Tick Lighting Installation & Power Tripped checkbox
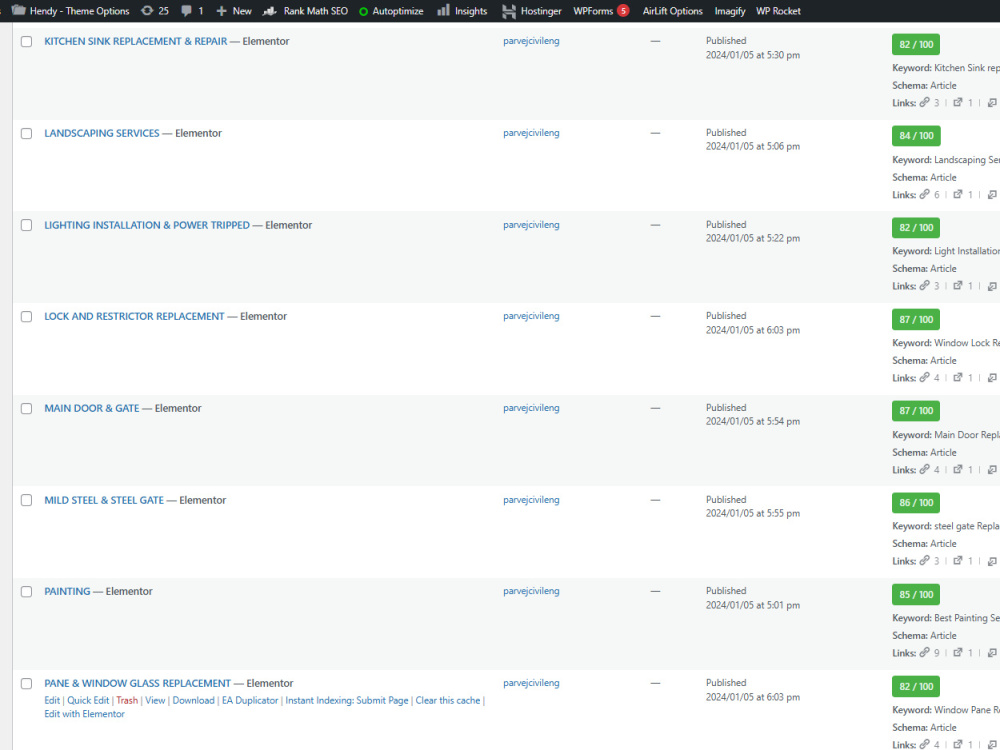Screen dimensions: 1000x750 point(26,225)
